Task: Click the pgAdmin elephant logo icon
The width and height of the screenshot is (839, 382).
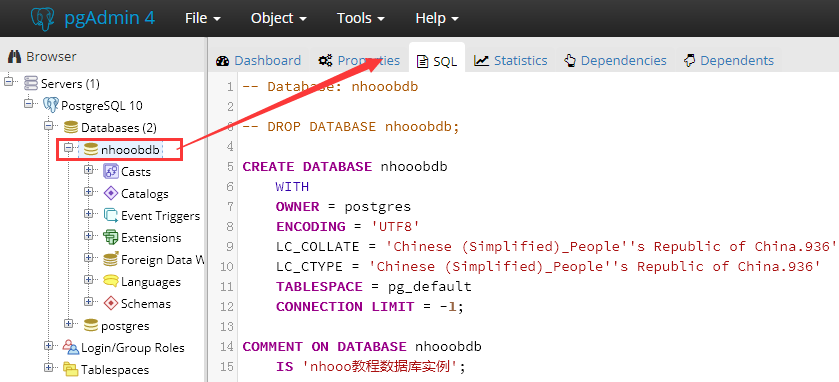Action: pyautogui.click(x=43, y=19)
